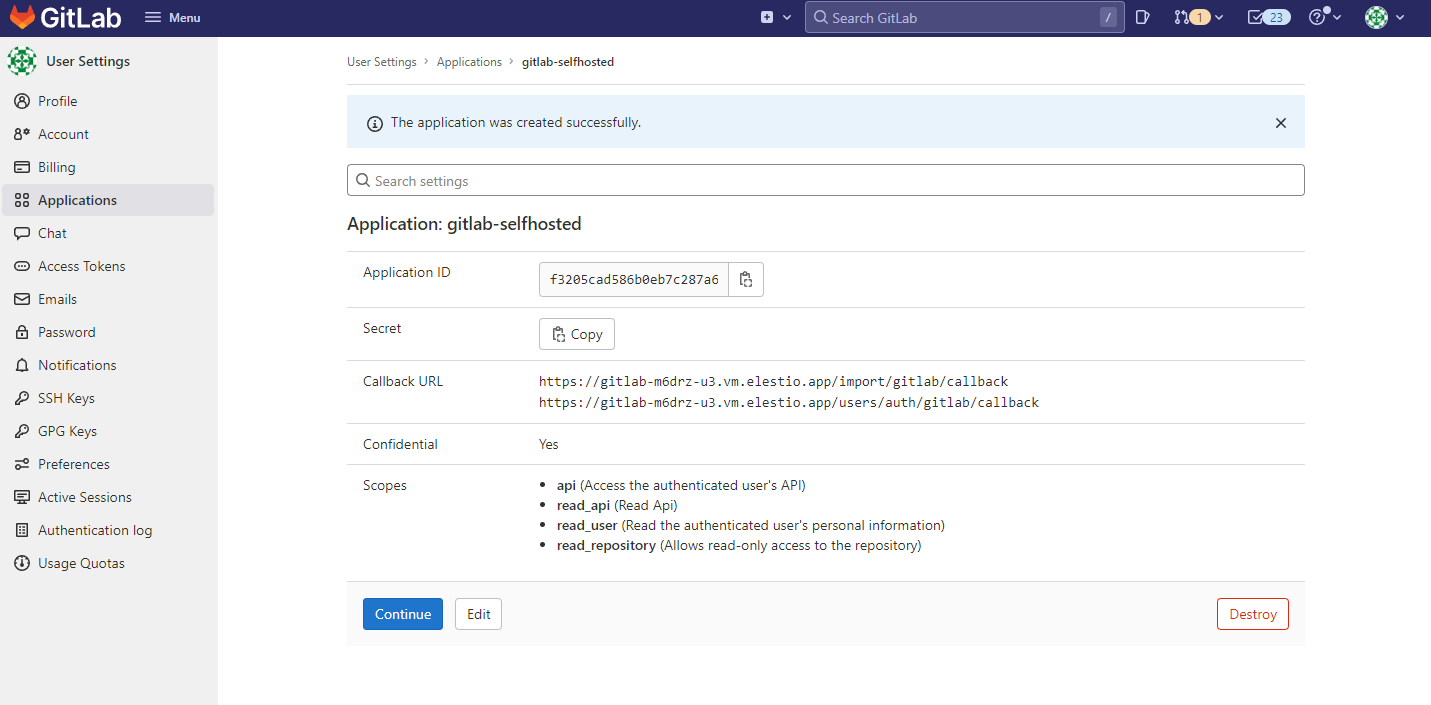Open the issues icon in top bar
The image size is (1431, 705).
tap(1143, 17)
